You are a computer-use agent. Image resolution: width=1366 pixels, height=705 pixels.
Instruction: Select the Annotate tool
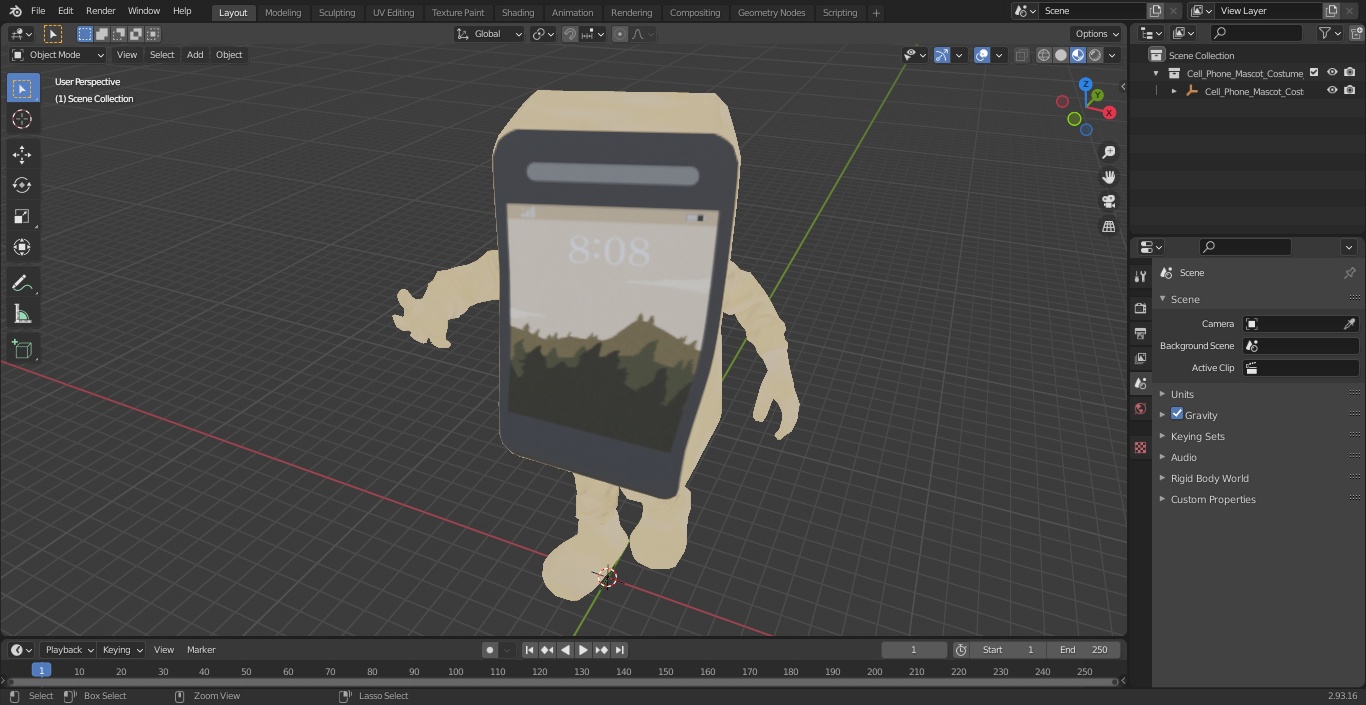pyautogui.click(x=22, y=284)
